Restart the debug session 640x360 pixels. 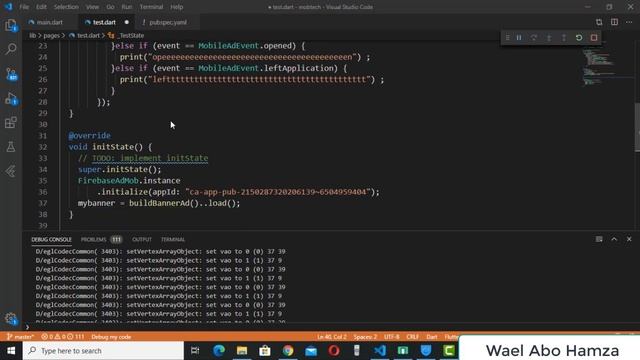coord(579,38)
